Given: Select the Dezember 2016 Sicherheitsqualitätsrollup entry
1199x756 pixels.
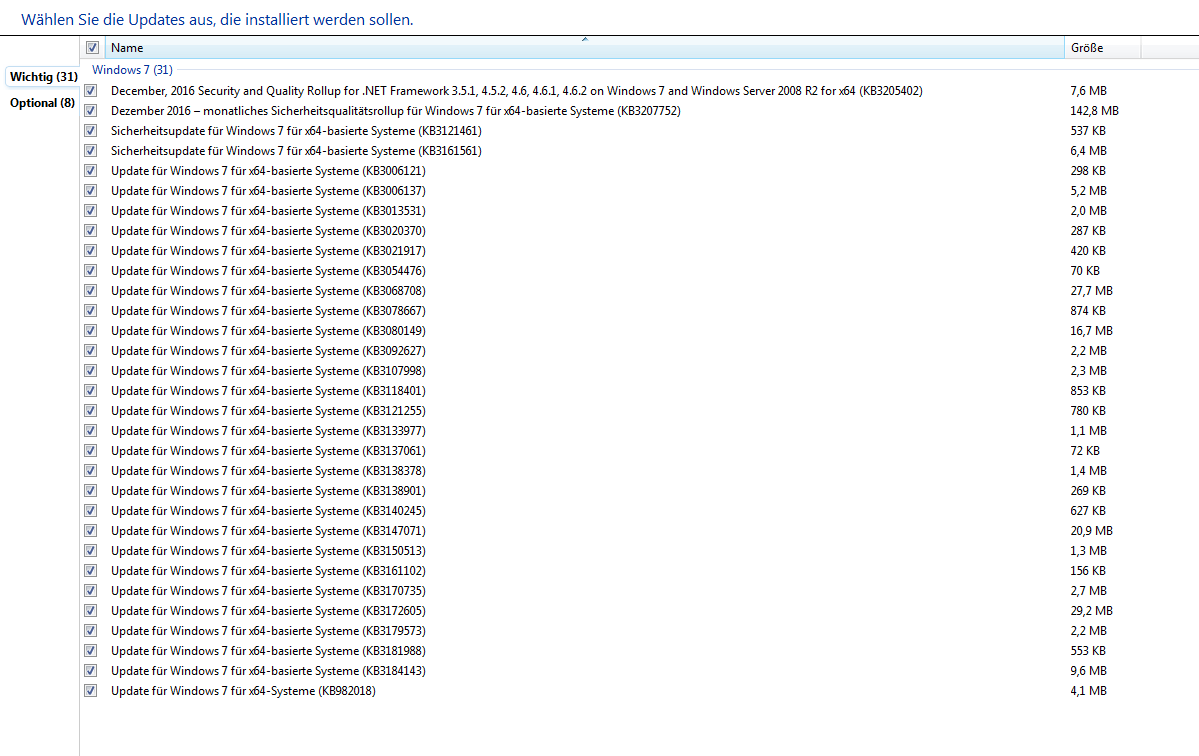Looking at the screenshot, I should click(395, 111).
